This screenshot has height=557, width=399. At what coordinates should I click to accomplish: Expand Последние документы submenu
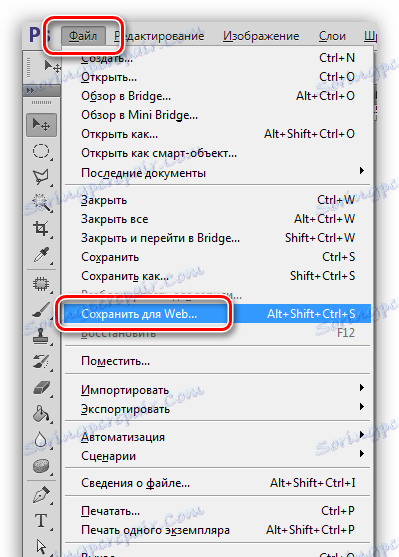(217, 173)
